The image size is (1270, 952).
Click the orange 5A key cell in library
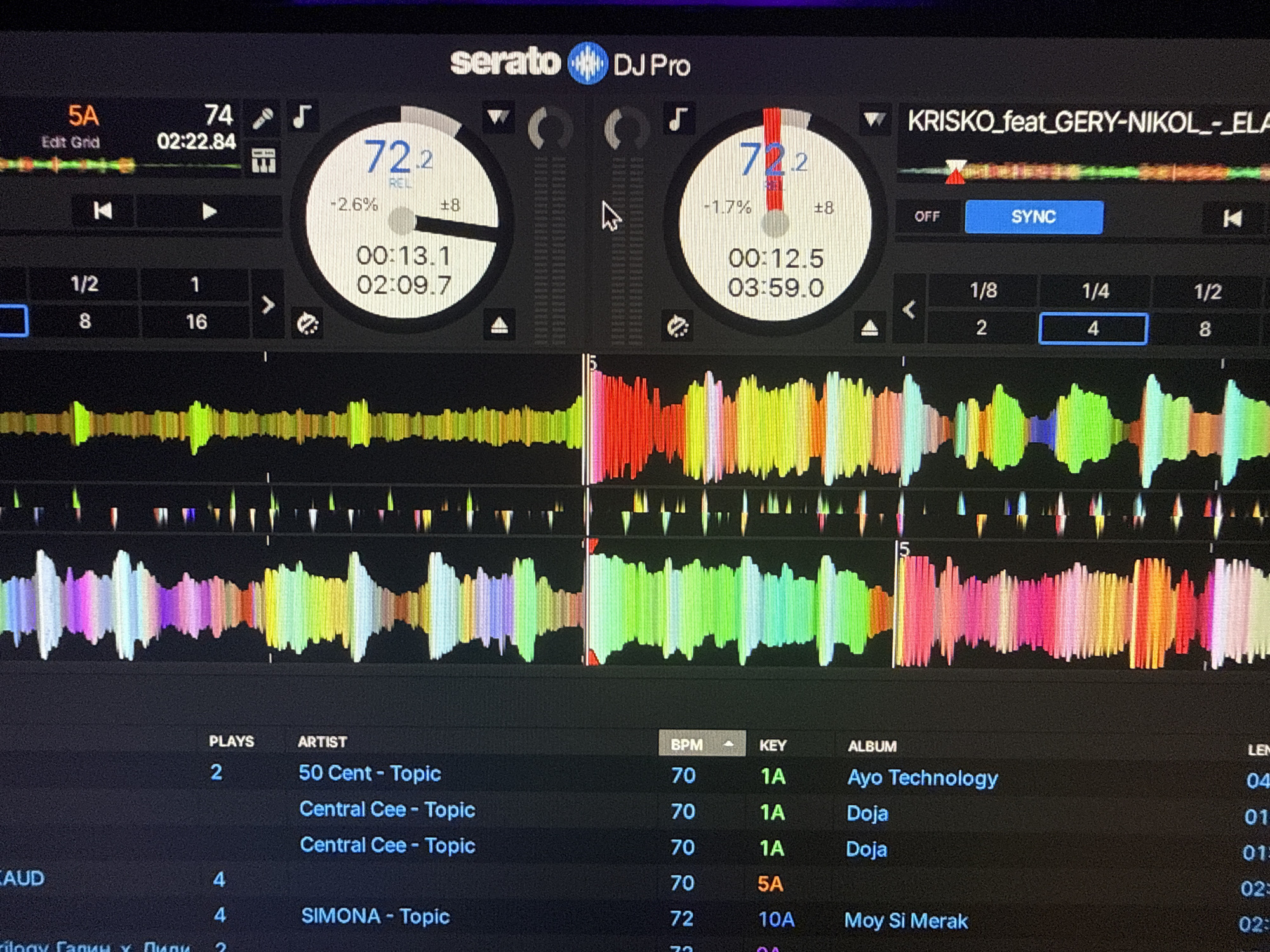tap(770, 883)
